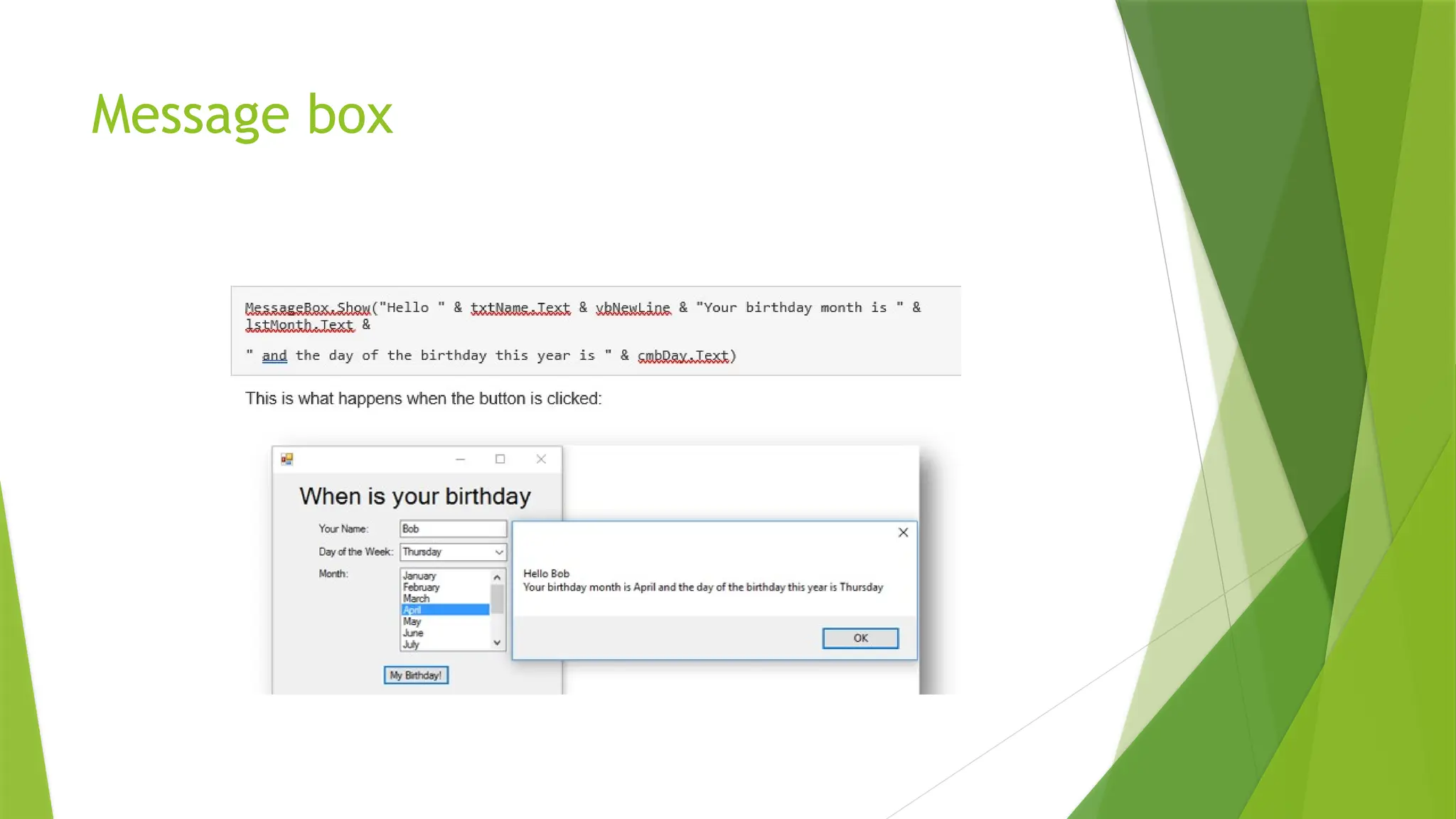Click the 'Your Name:' label
The width and height of the screenshot is (1456, 819).
click(343, 529)
